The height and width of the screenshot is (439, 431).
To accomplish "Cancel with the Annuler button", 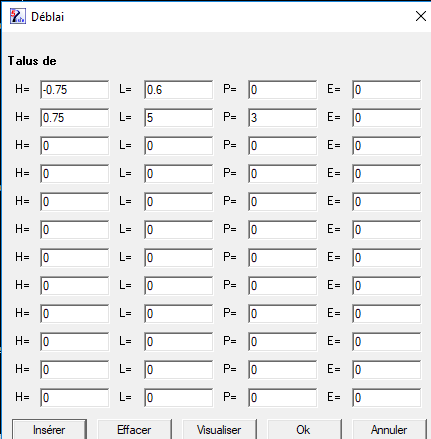I will click(x=389, y=430).
